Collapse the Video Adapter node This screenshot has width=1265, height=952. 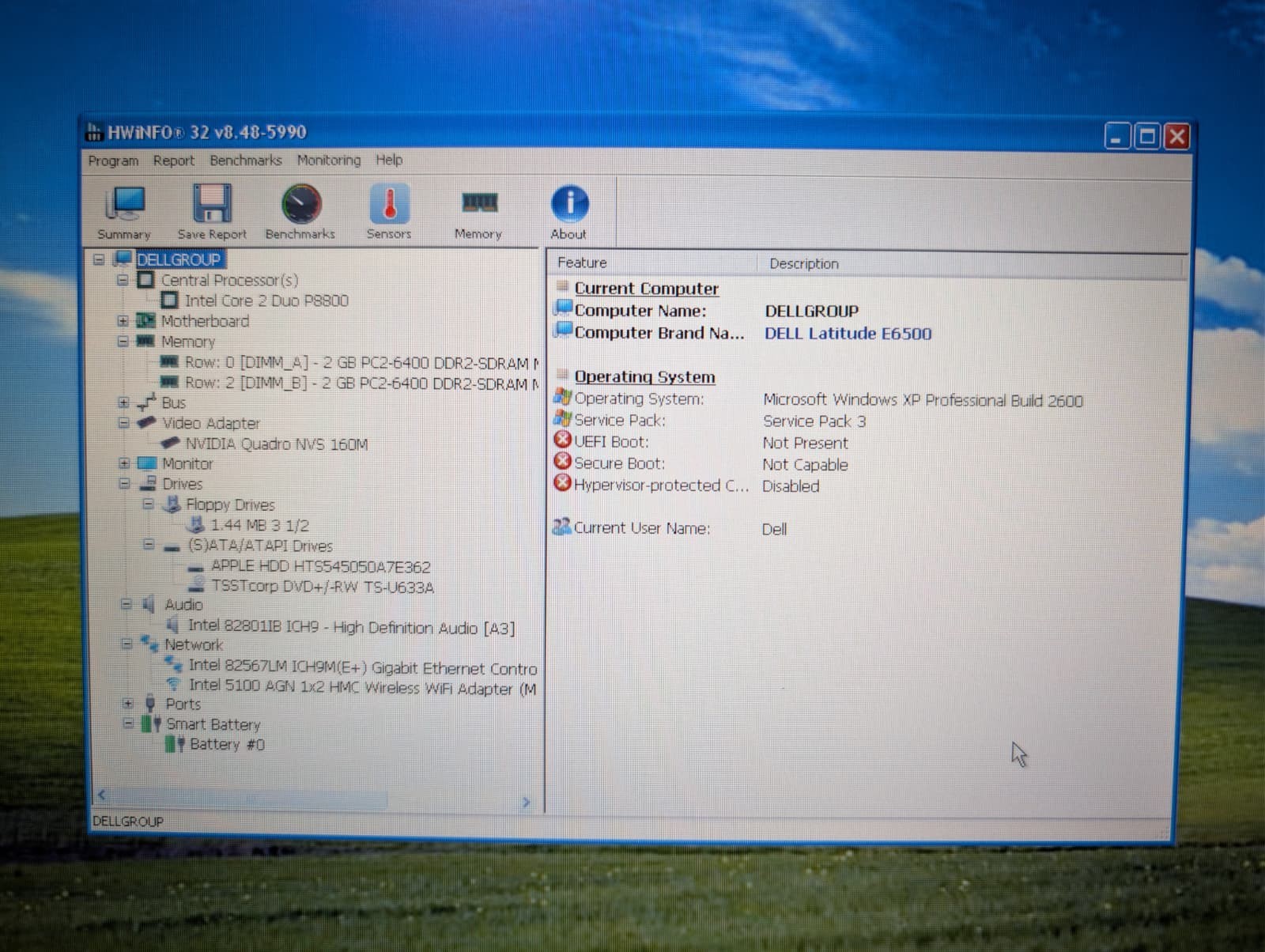123,423
